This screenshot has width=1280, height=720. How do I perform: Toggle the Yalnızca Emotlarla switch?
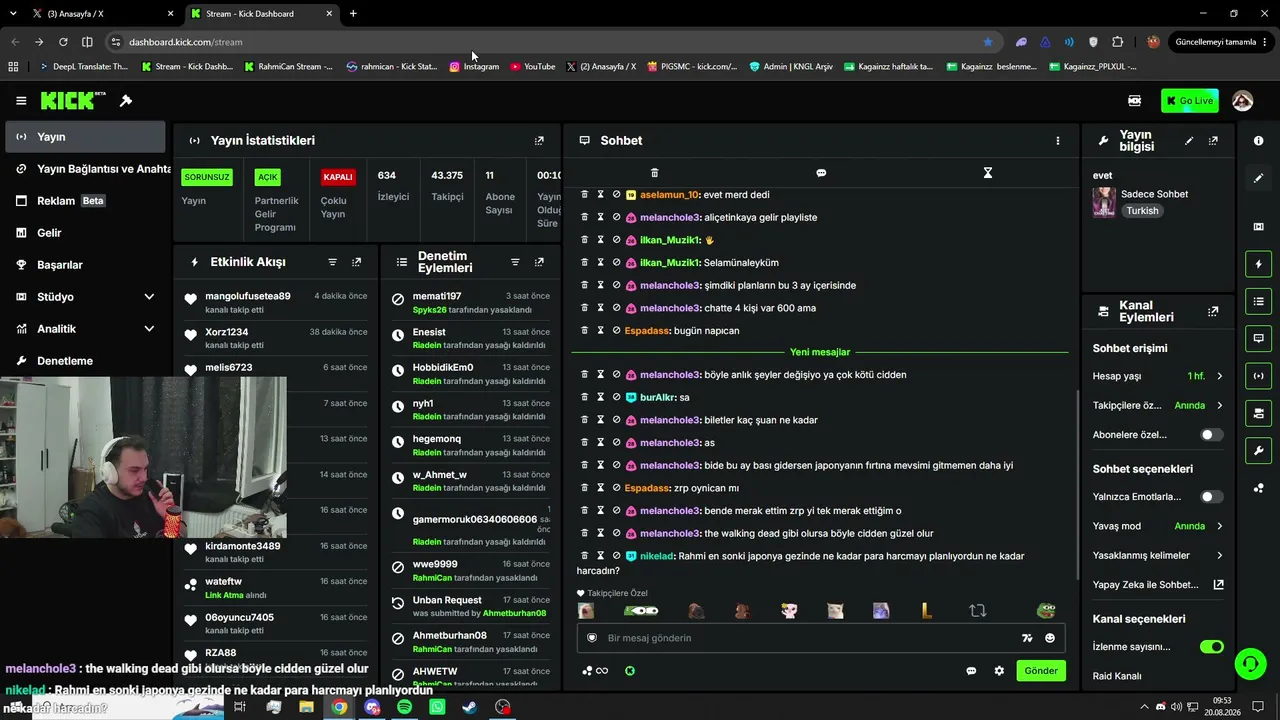click(x=1211, y=497)
